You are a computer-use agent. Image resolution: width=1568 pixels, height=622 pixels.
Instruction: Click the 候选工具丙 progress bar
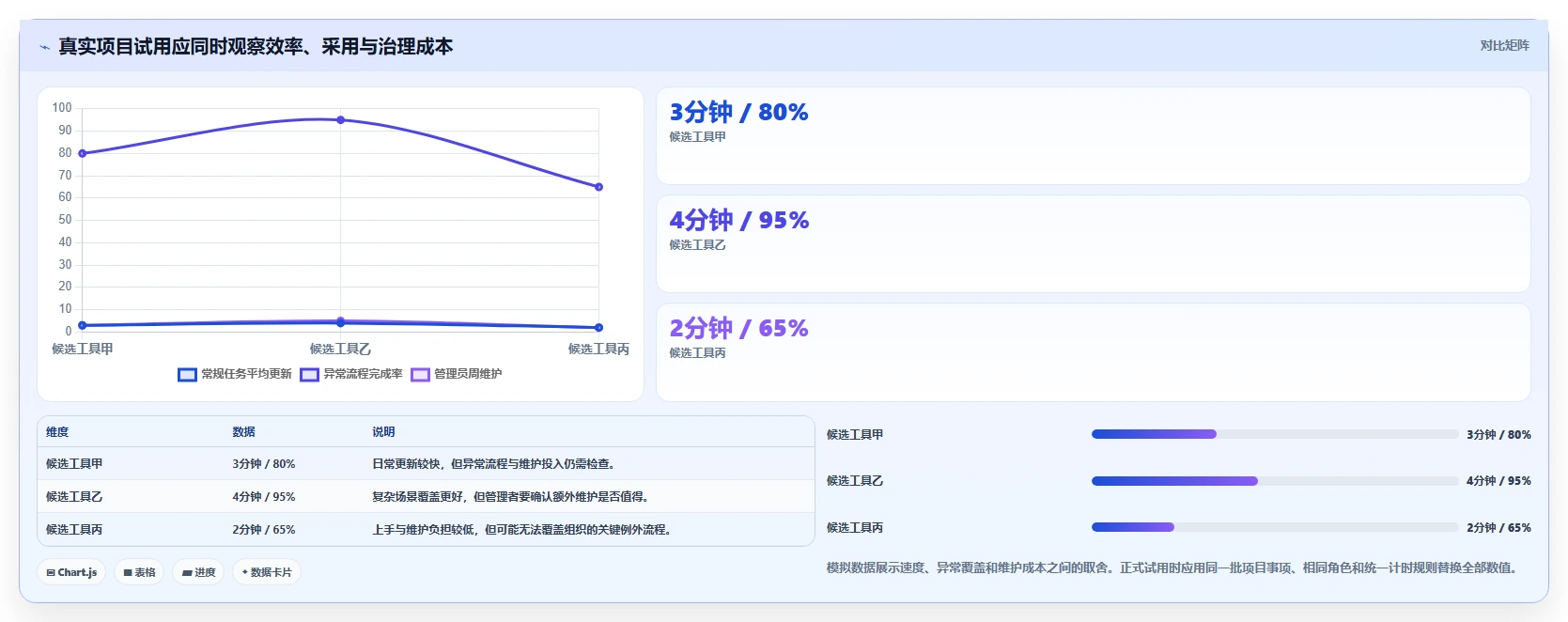(x=1274, y=527)
